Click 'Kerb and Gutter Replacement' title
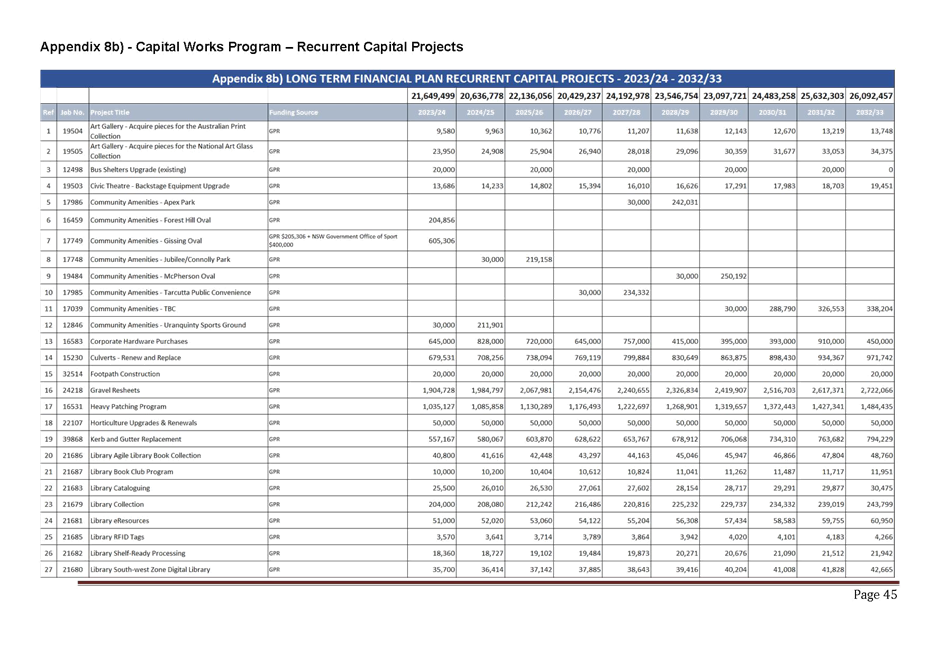 (136, 439)
